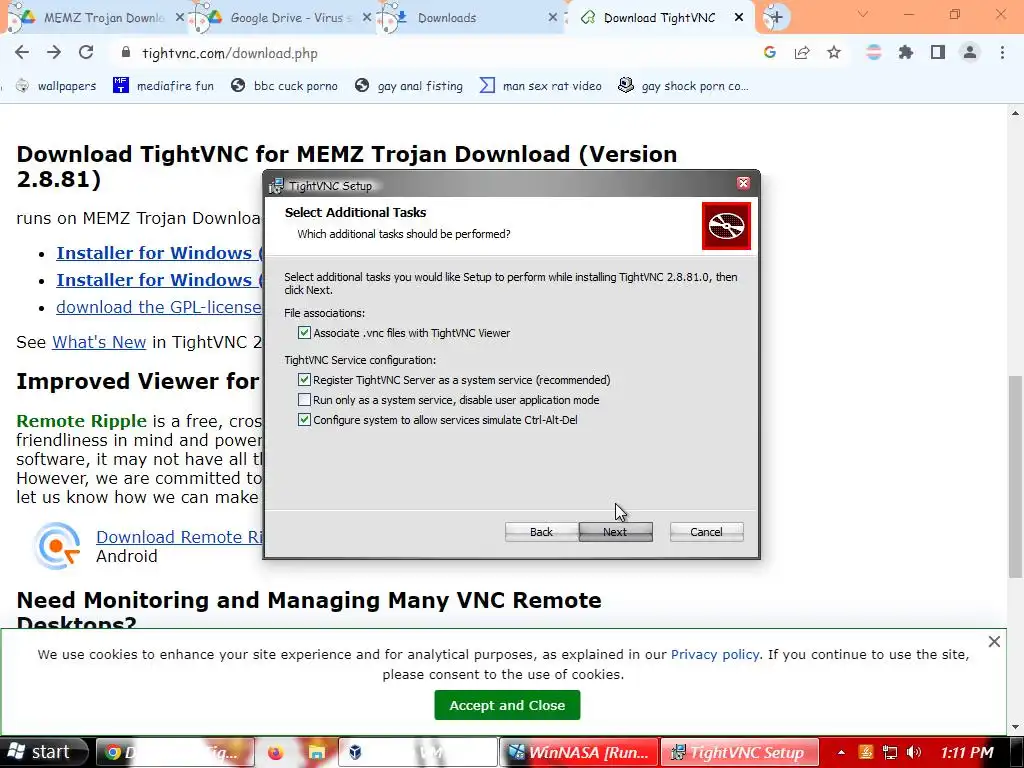Select the Download TightVNC tab
The height and width of the screenshot is (768, 1024).
(660, 18)
